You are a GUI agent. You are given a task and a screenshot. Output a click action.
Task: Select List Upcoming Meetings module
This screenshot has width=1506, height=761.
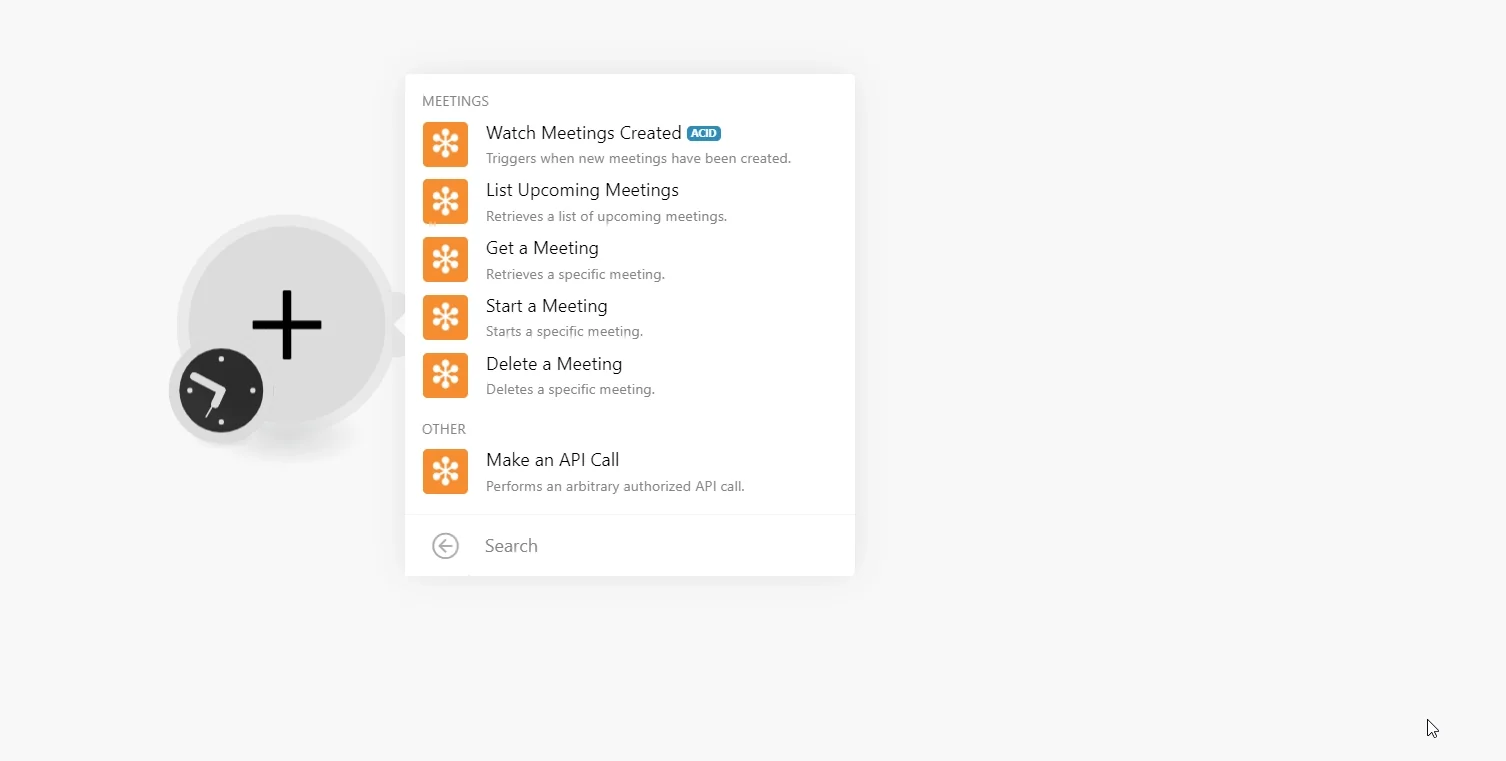point(630,202)
